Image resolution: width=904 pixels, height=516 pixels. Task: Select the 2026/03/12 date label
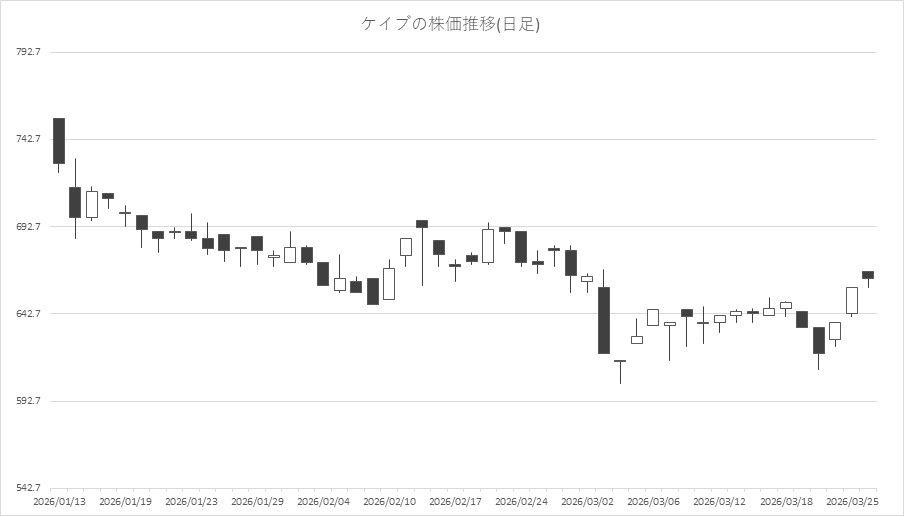(x=719, y=500)
